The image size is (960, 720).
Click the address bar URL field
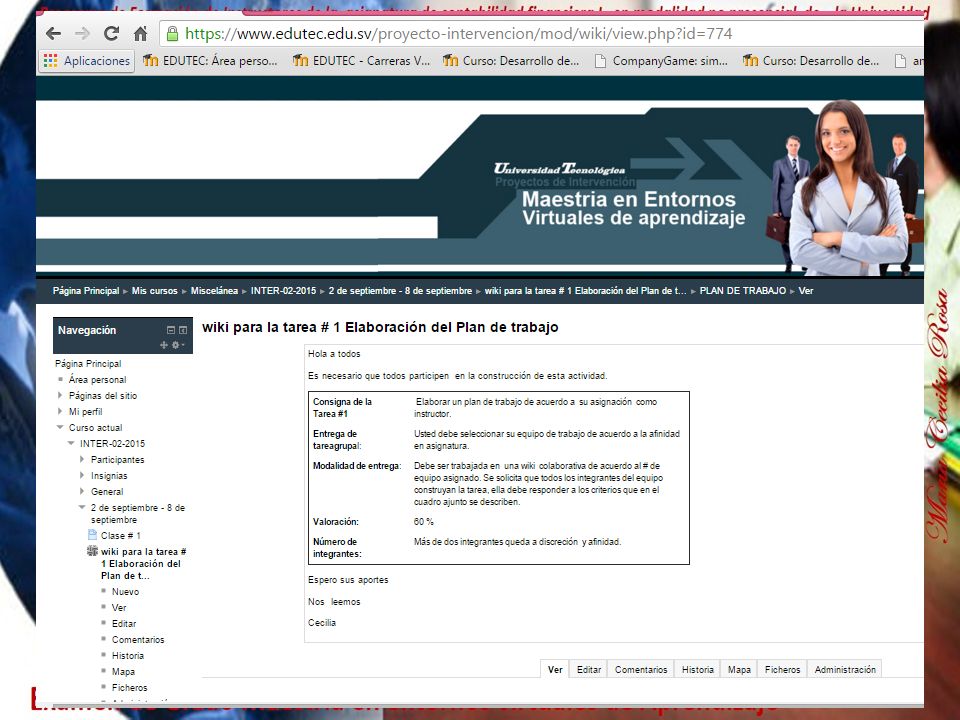542,34
